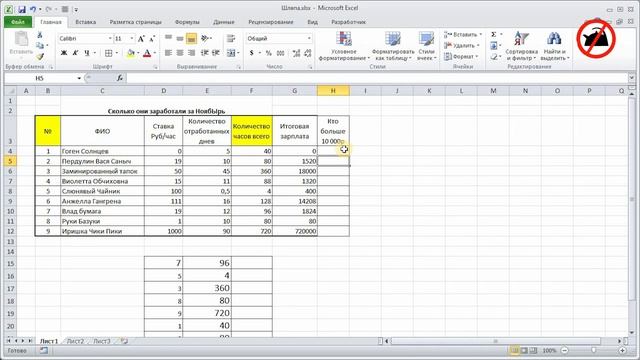Open the Файл tab
The width and height of the screenshot is (640, 360).
[18, 22]
